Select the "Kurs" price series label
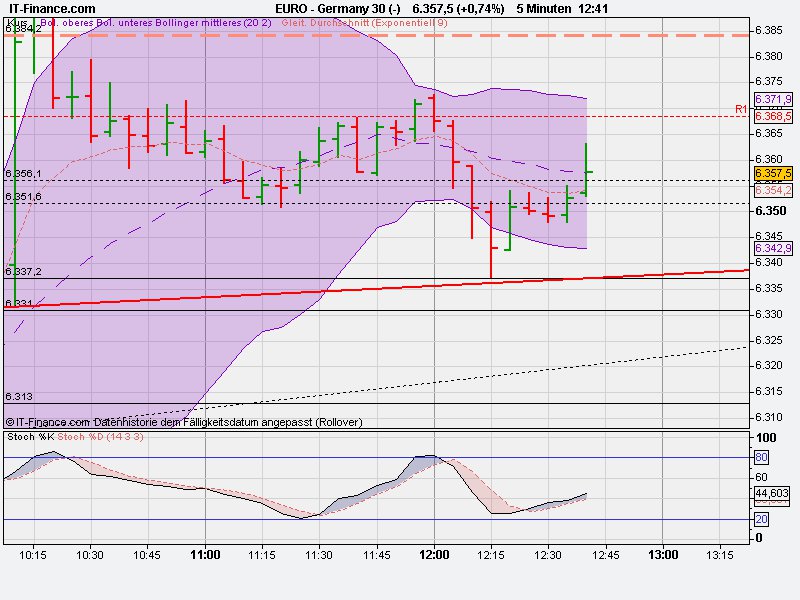Screen dimensions: 800x600 (15, 20)
